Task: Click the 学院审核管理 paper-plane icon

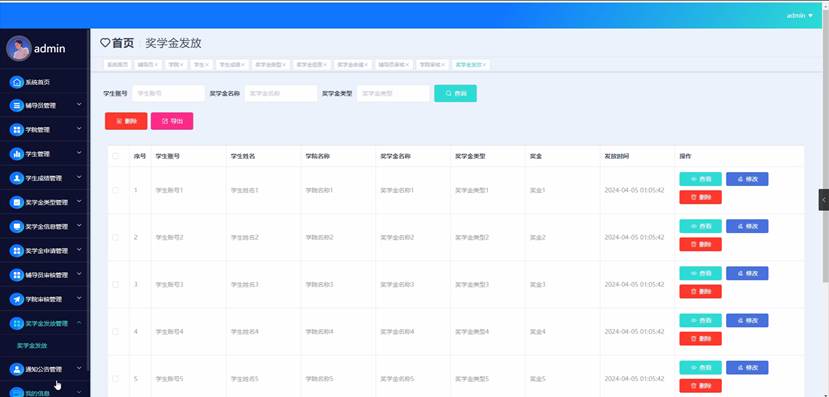Action: pos(17,299)
